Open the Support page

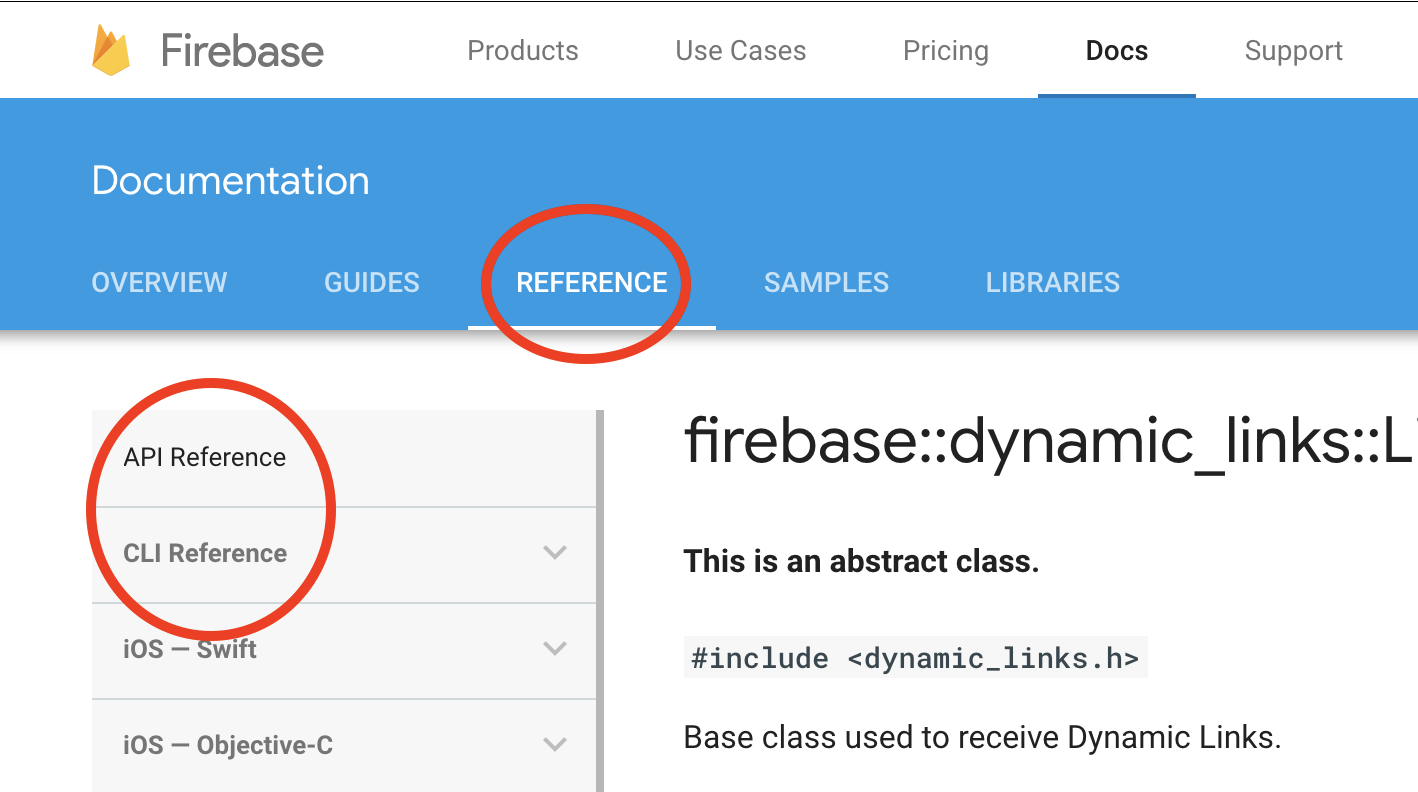pyautogui.click(x=1292, y=50)
